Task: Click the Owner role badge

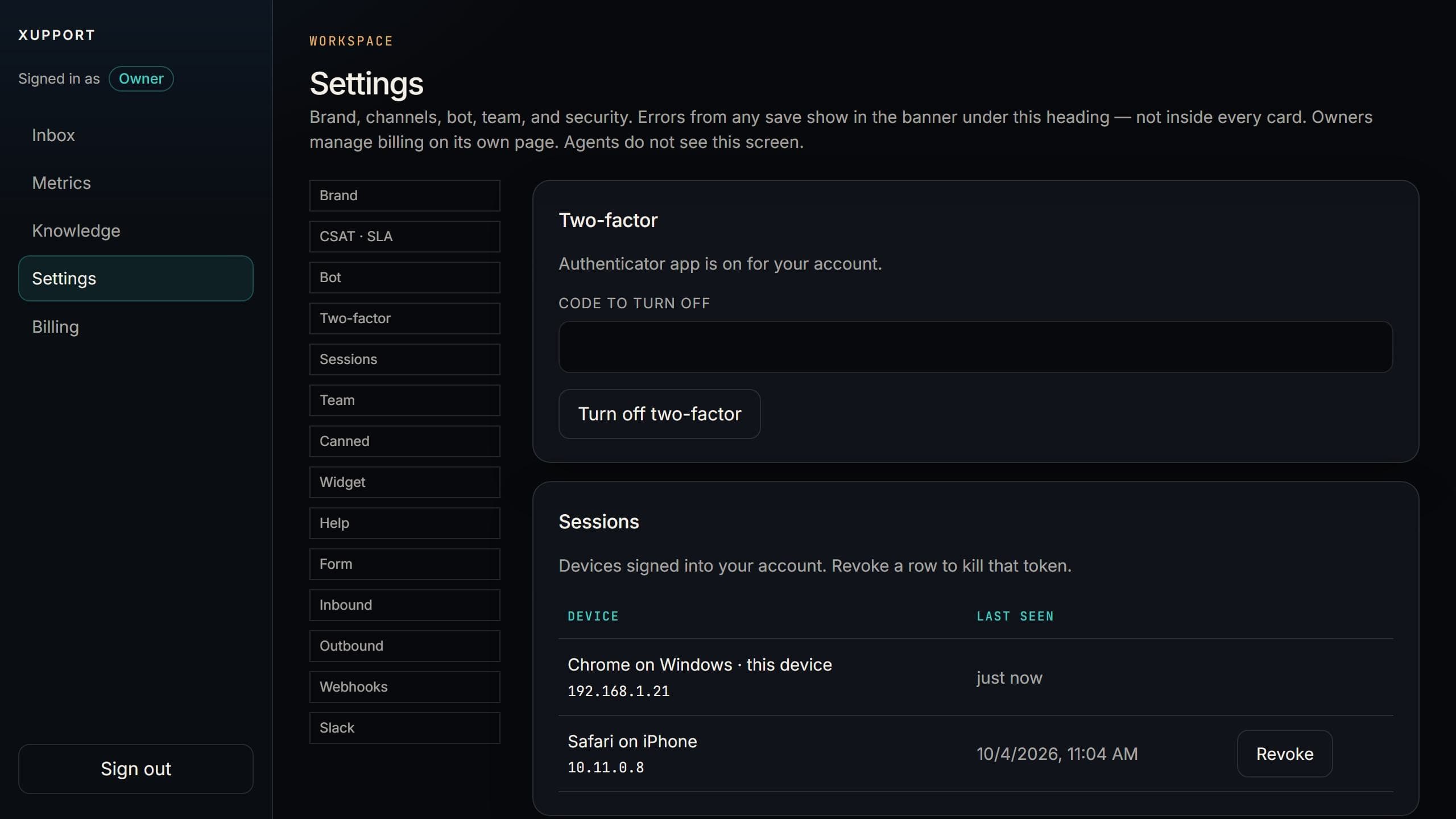Action: tap(141, 78)
